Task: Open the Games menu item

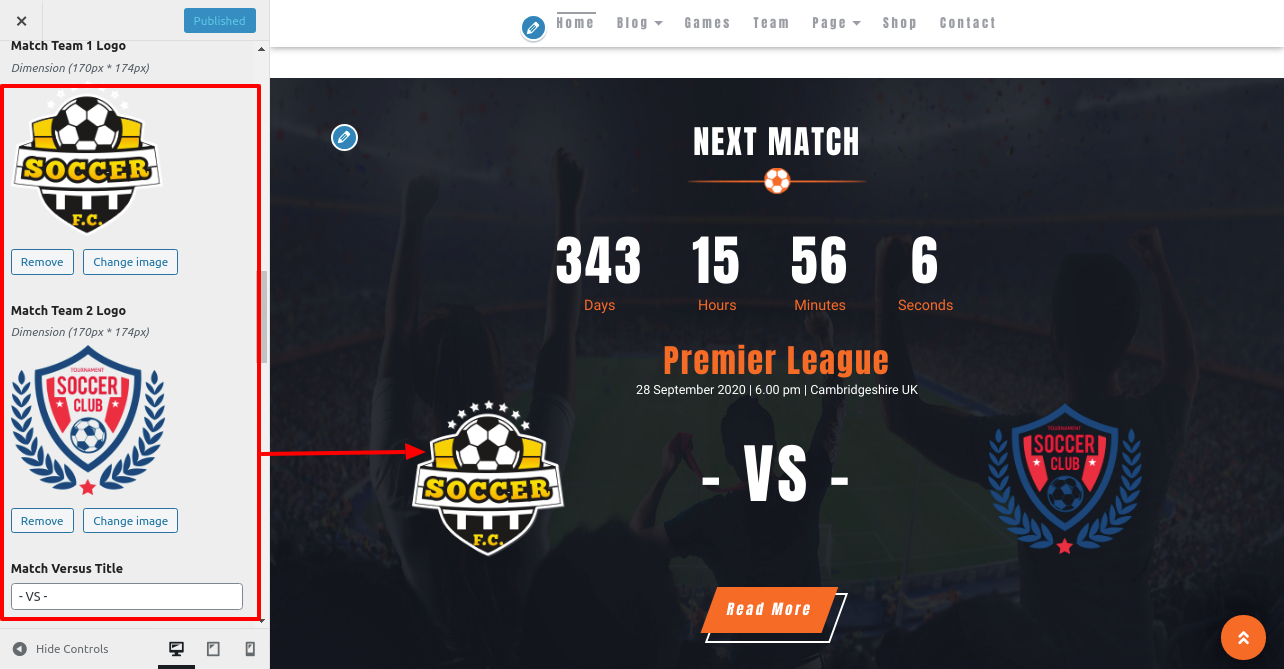Action: coord(707,23)
